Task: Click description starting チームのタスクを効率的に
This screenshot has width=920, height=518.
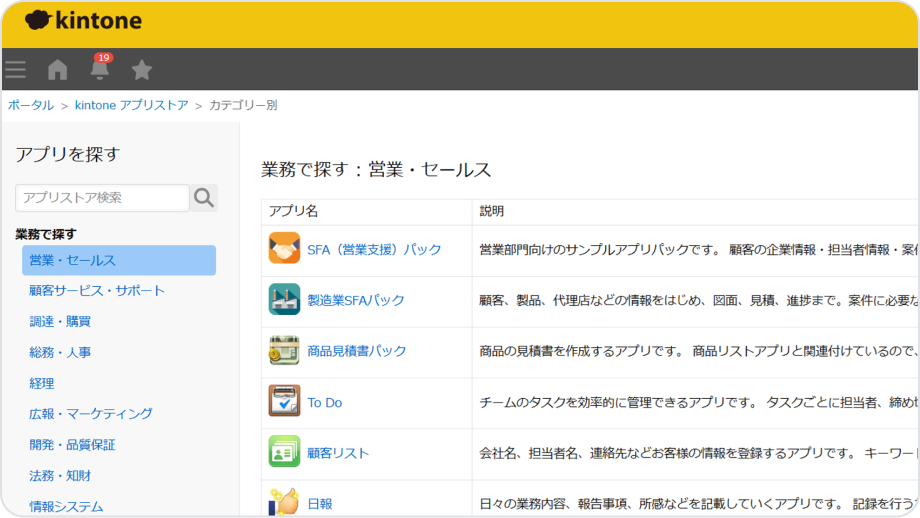Action: point(698,402)
